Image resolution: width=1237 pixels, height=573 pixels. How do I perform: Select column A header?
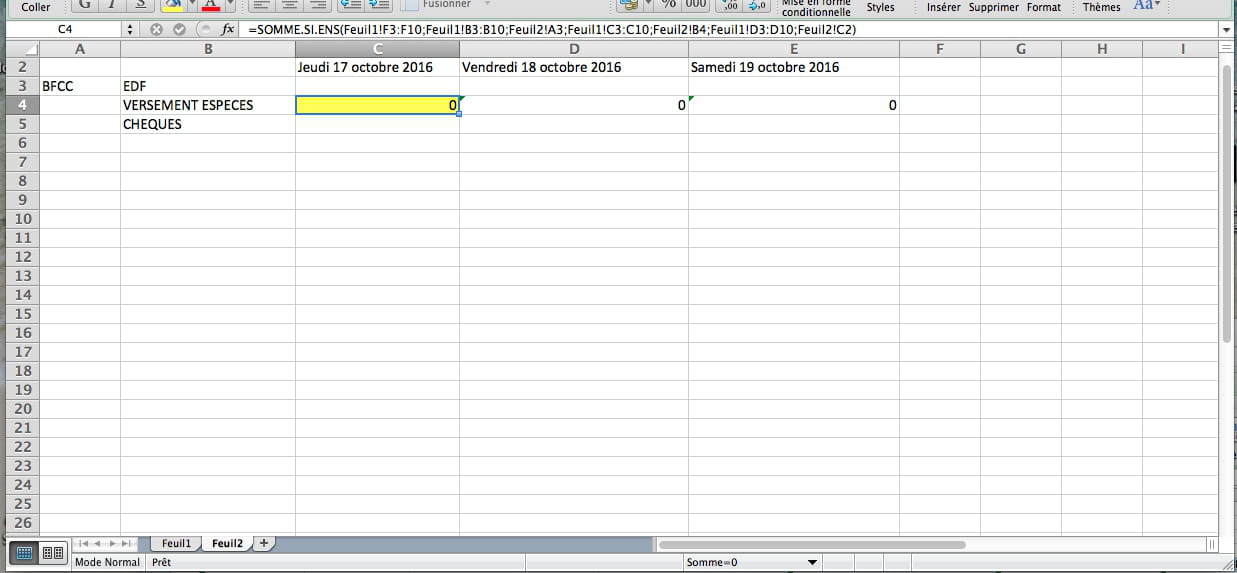(80, 49)
